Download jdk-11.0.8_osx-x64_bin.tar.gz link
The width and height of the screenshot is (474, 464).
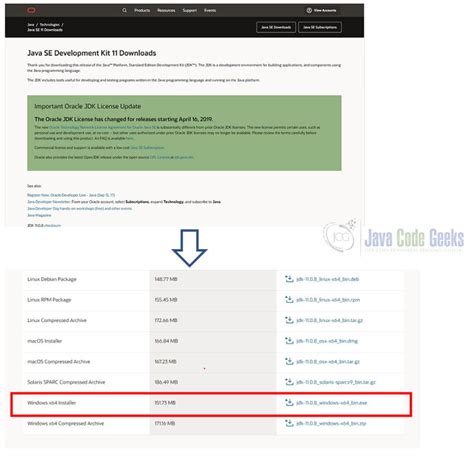[328, 361]
